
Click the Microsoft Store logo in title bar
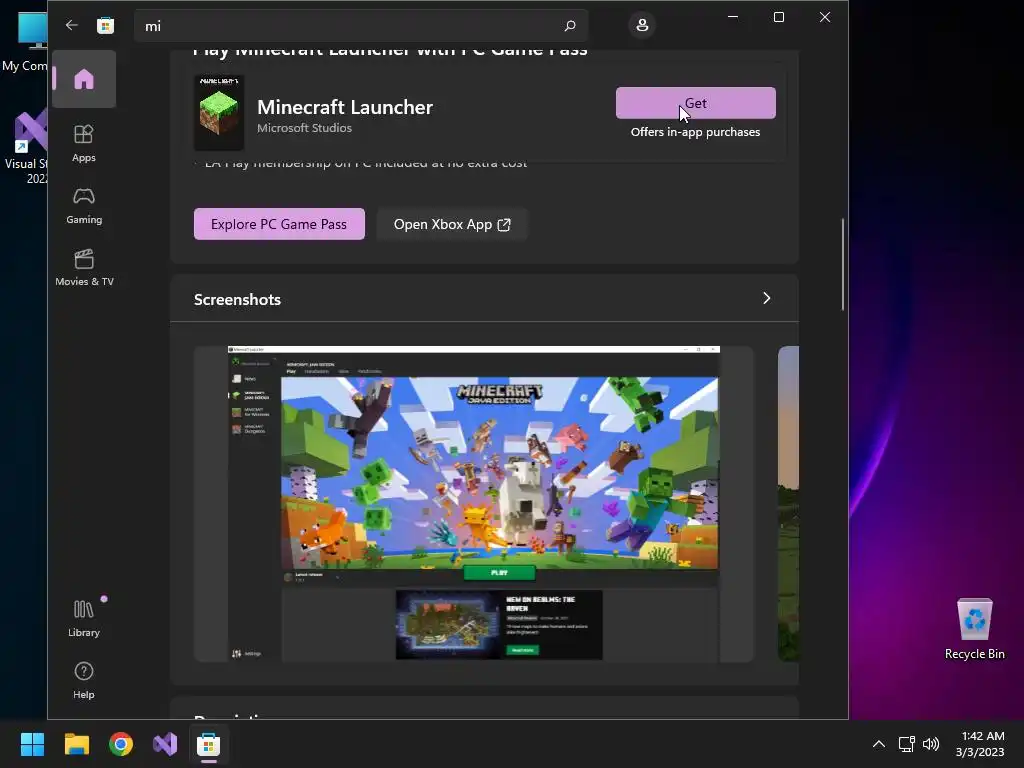105,25
